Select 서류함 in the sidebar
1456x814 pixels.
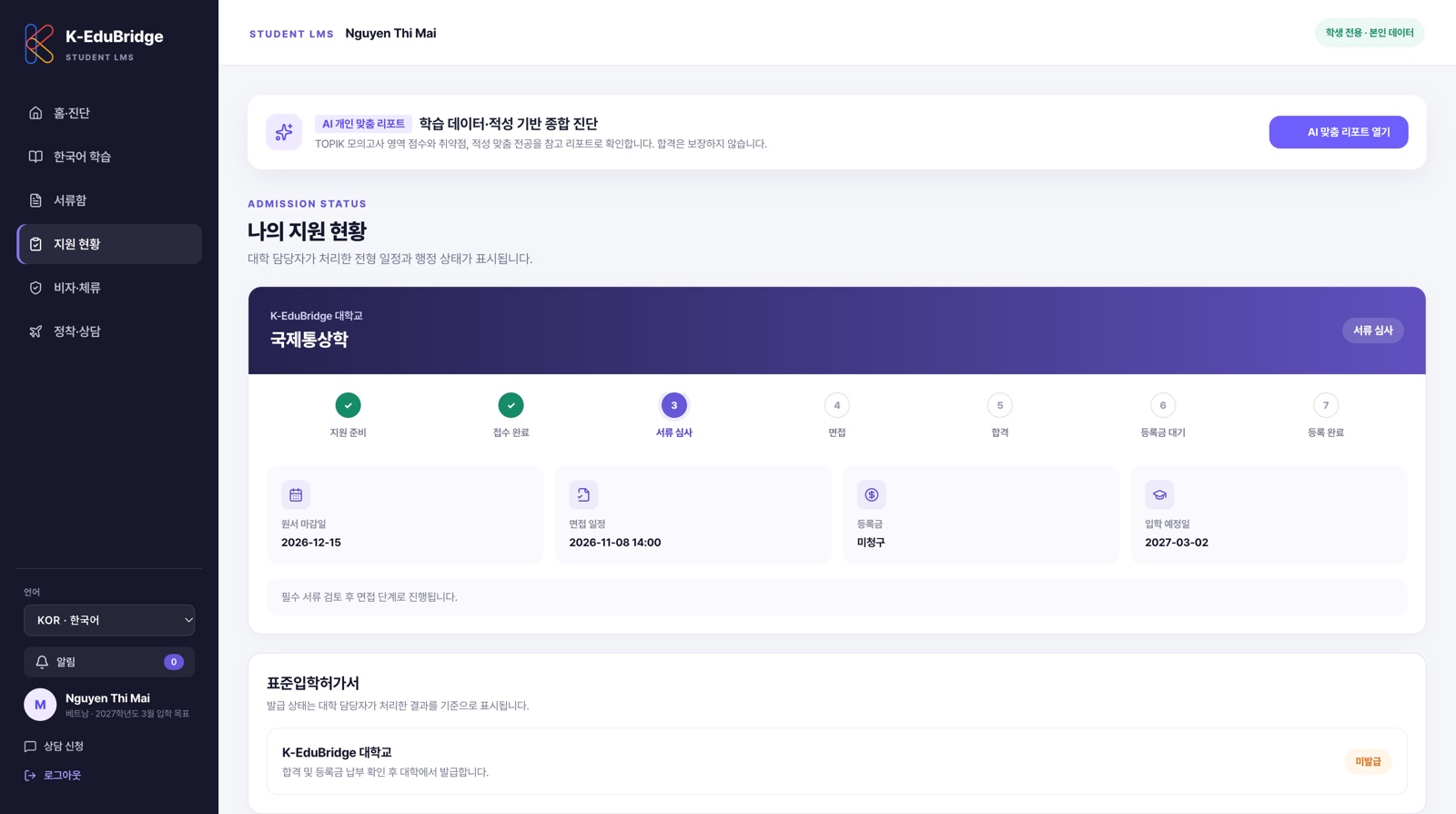click(x=109, y=200)
